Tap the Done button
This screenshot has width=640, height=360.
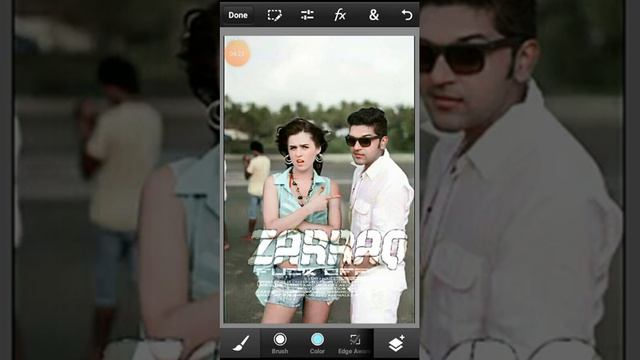(x=238, y=15)
